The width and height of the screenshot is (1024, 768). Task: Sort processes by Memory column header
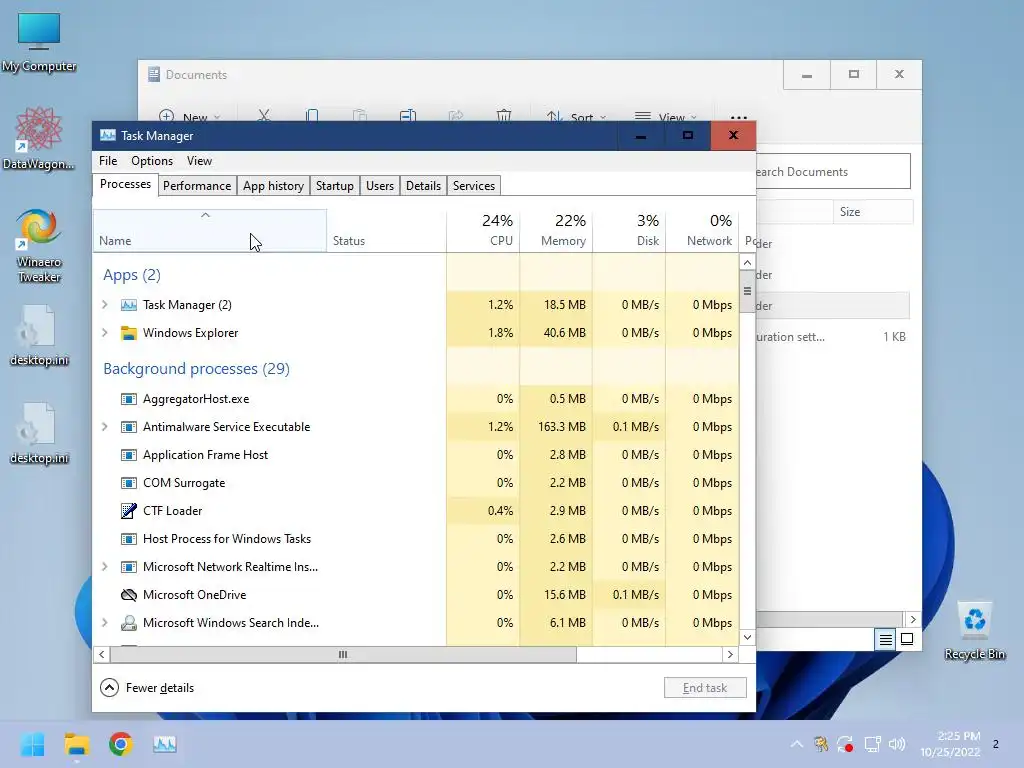(x=556, y=231)
